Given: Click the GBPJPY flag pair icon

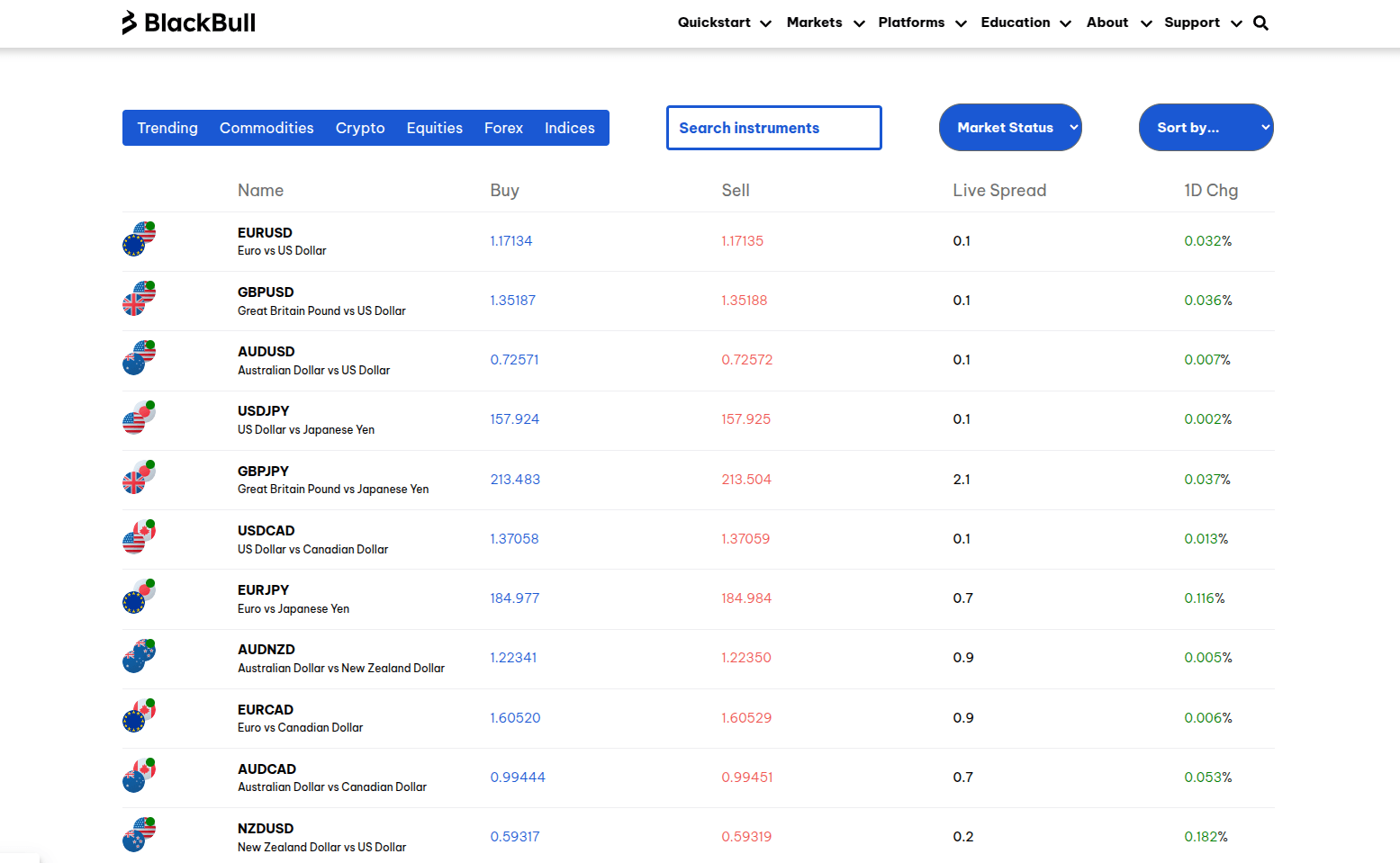Looking at the screenshot, I should tap(139, 478).
